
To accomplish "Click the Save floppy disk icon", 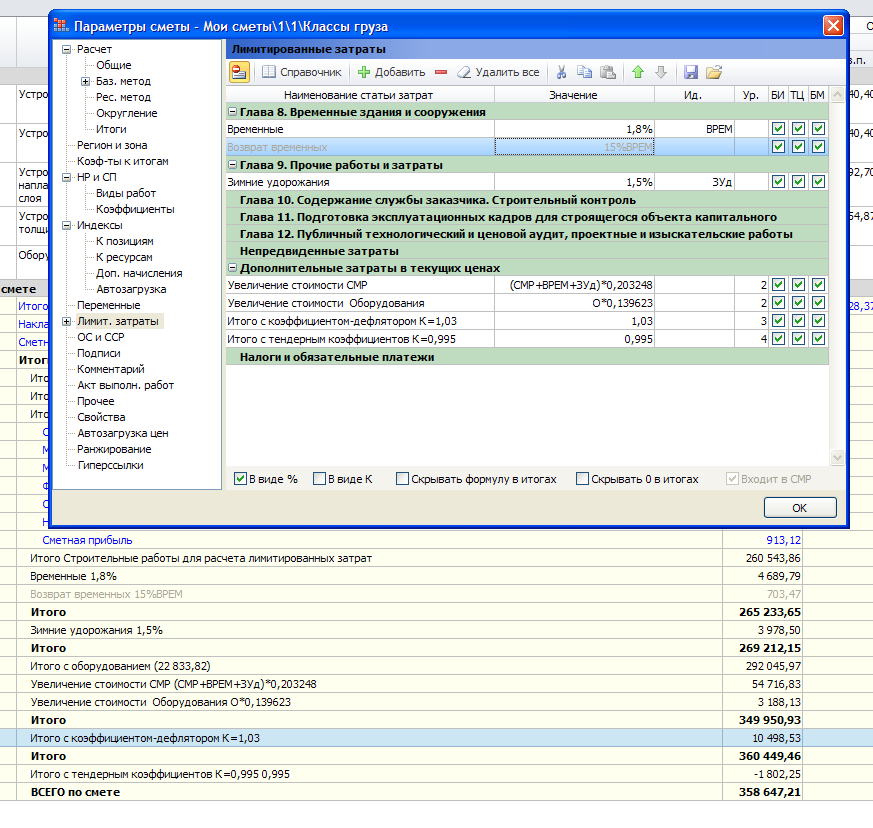I will click(x=691, y=72).
